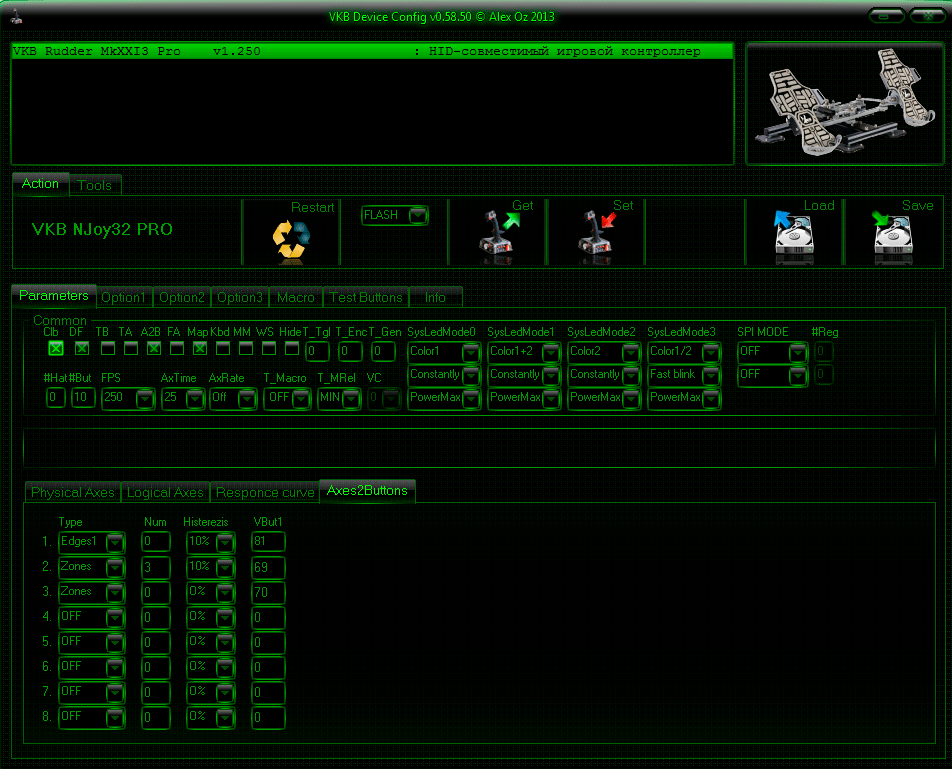The width and height of the screenshot is (952, 769).
Task: Click VBut1 field showing 69
Action: [x=268, y=567]
